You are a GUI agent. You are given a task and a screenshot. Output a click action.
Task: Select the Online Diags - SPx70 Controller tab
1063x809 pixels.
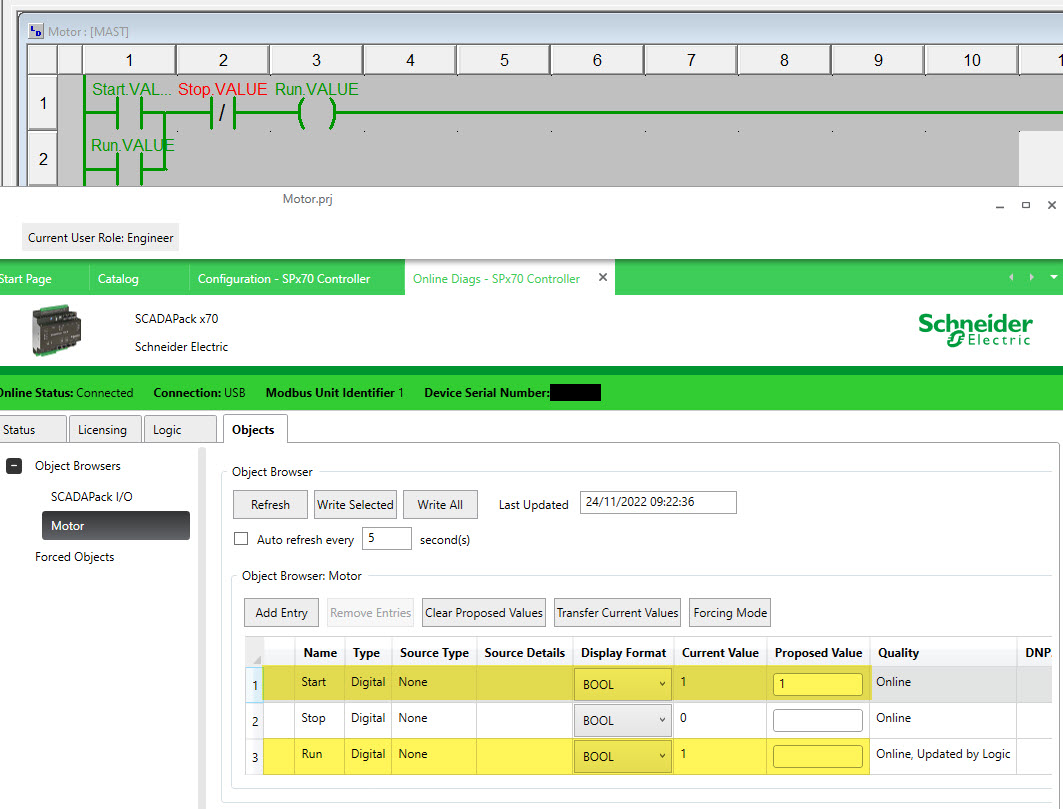[x=496, y=279]
